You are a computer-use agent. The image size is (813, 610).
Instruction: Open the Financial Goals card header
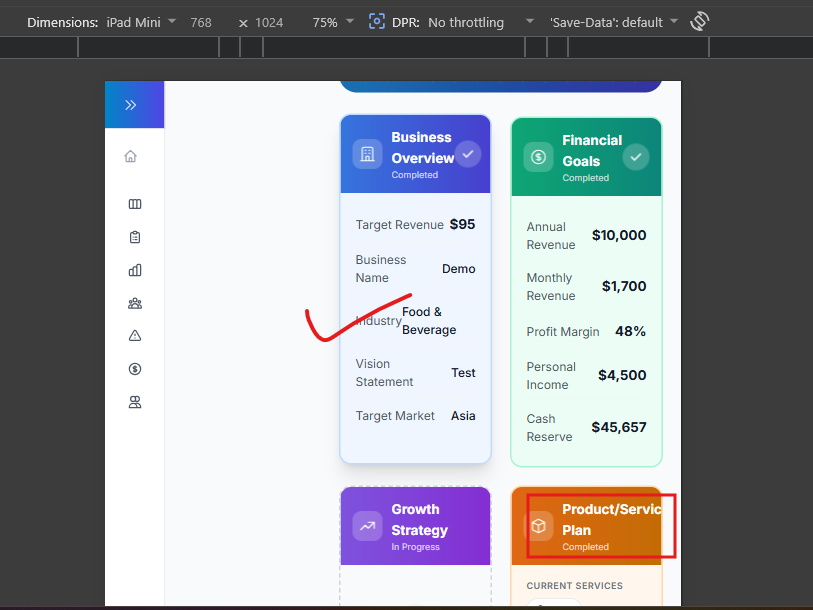coord(586,157)
